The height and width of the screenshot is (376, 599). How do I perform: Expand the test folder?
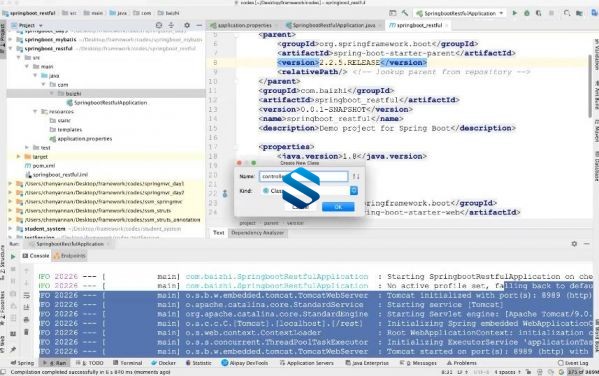point(27,147)
